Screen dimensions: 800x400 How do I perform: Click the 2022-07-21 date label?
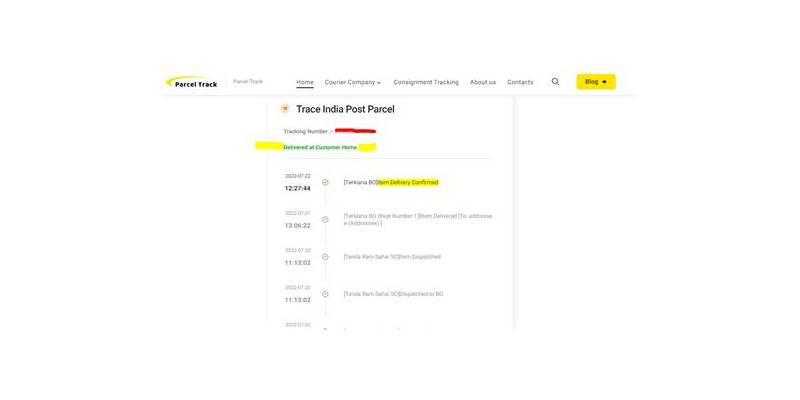[297, 213]
